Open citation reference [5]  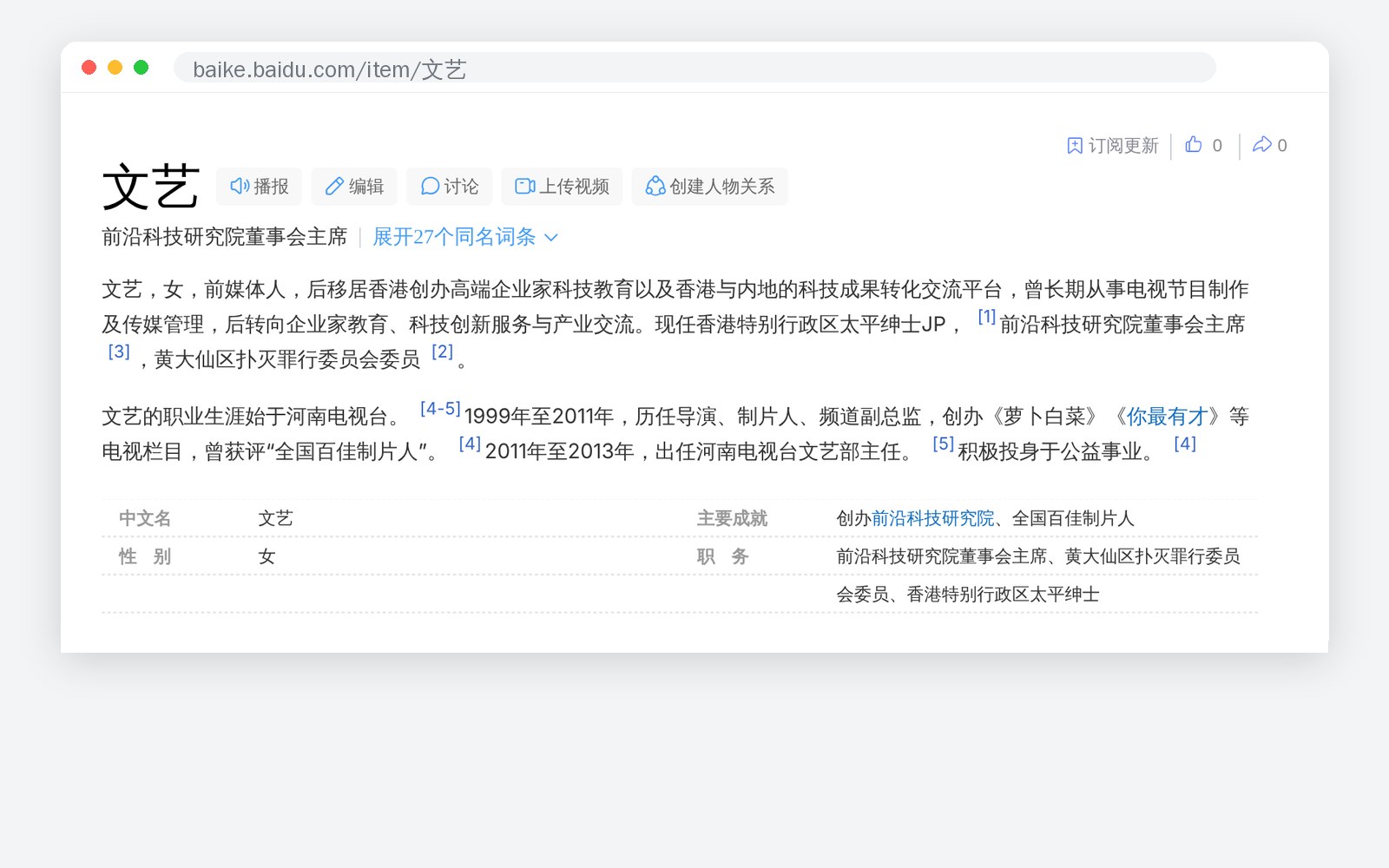click(943, 444)
